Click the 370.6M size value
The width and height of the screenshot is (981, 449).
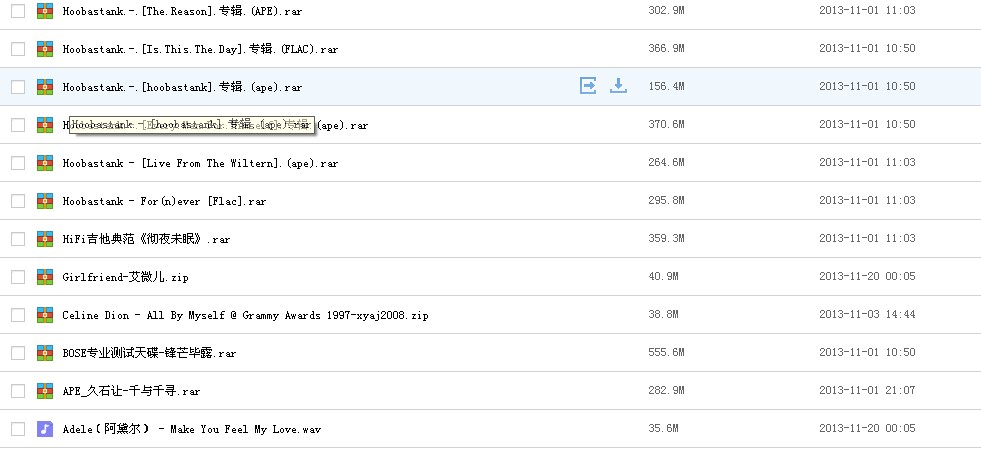pyautogui.click(x=666, y=124)
